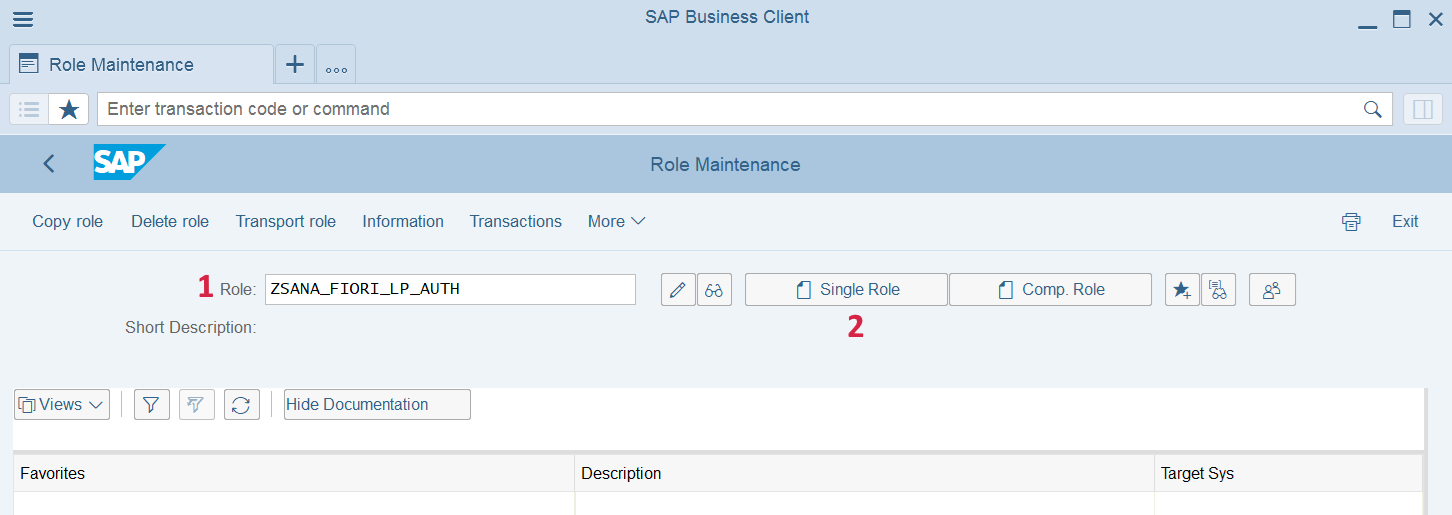The image size is (1452, 515).
Task: Create a Comp. Role
Action: click(x=1050, y=290)
